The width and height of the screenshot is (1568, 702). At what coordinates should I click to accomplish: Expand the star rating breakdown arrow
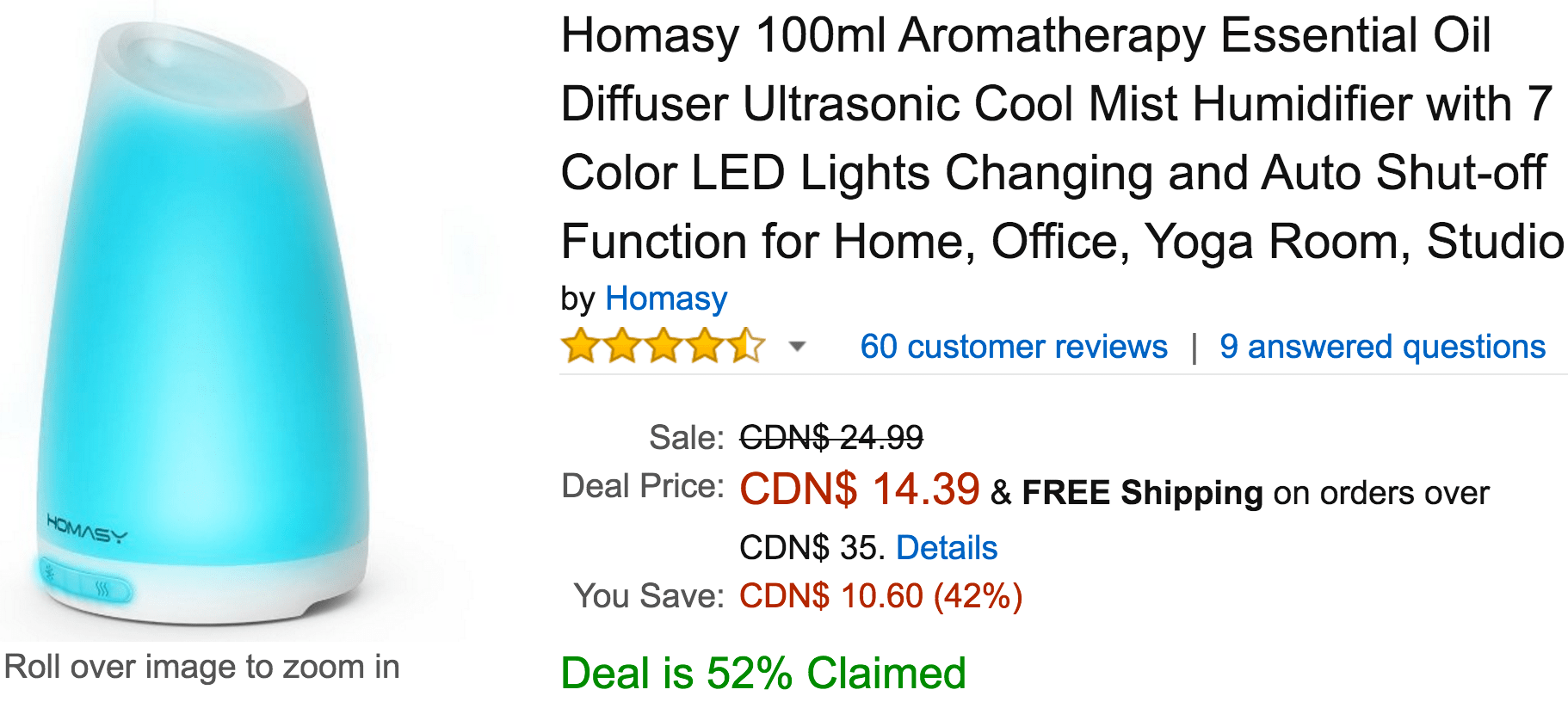798,347
